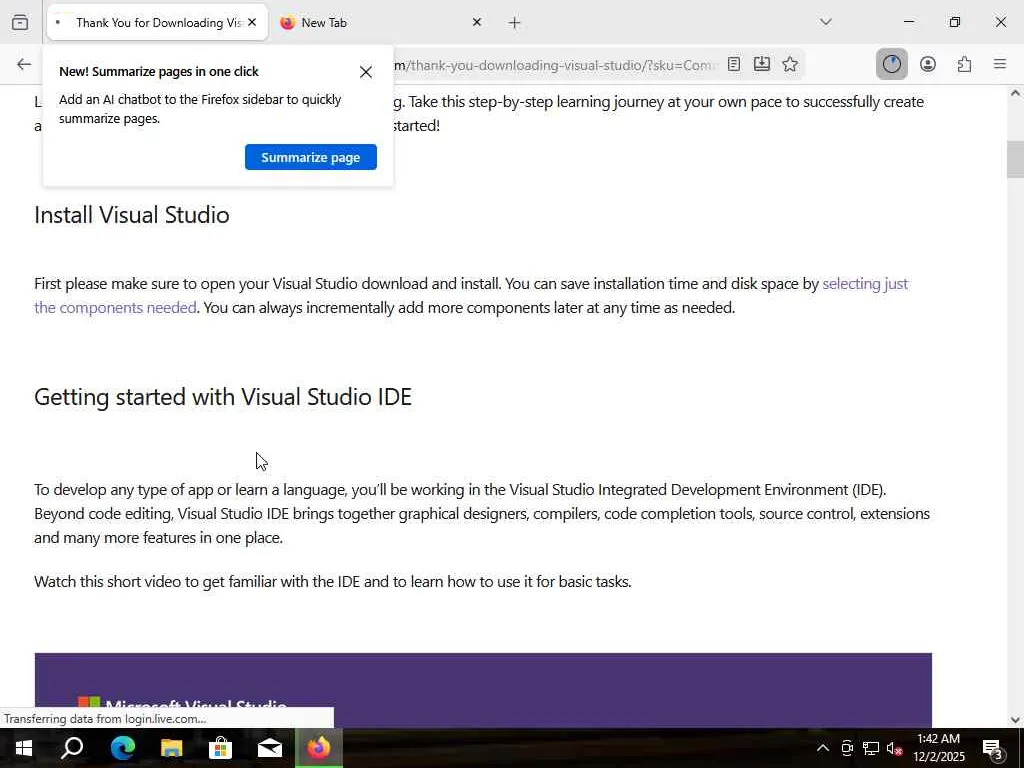Image resolution: width=1024 pixels, height=768 pixels.
Task: Close the New Tab tab
Action: (x=477, y=22)
